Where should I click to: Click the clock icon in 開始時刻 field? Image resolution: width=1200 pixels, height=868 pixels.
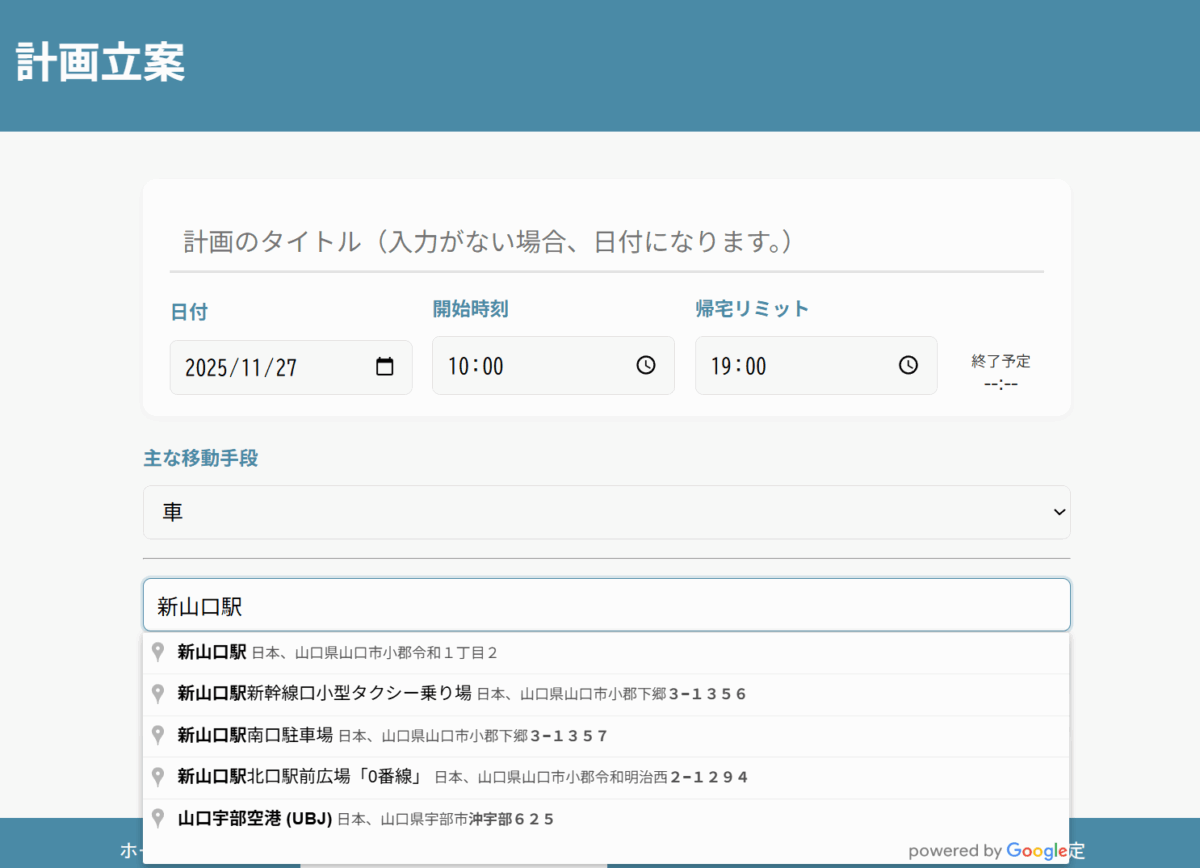point(646,365)
